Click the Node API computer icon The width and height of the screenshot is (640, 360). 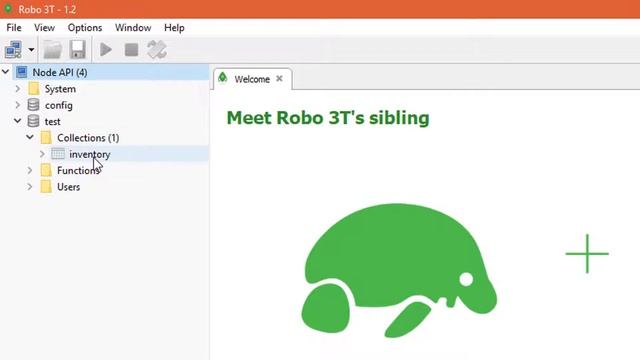tap(22, 72)
